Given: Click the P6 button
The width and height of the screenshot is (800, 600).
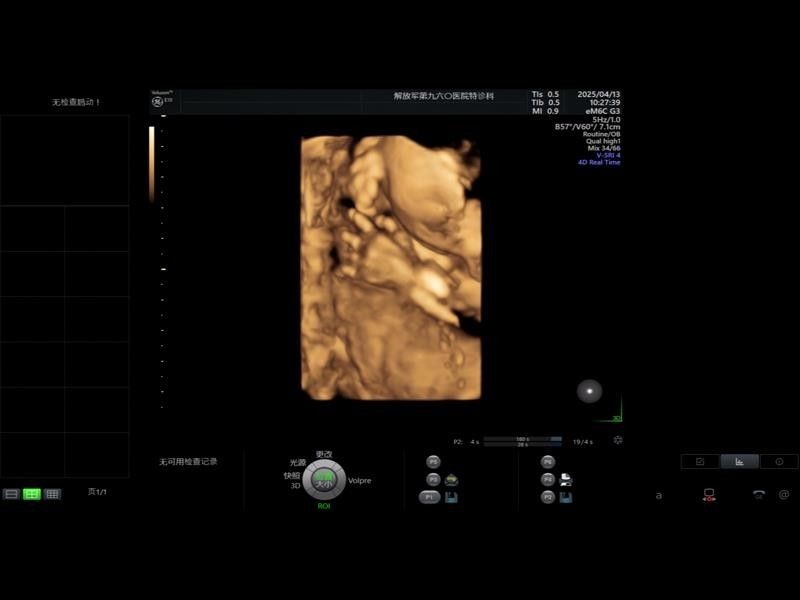Looking at the screenshot, I should click(547, 462).
